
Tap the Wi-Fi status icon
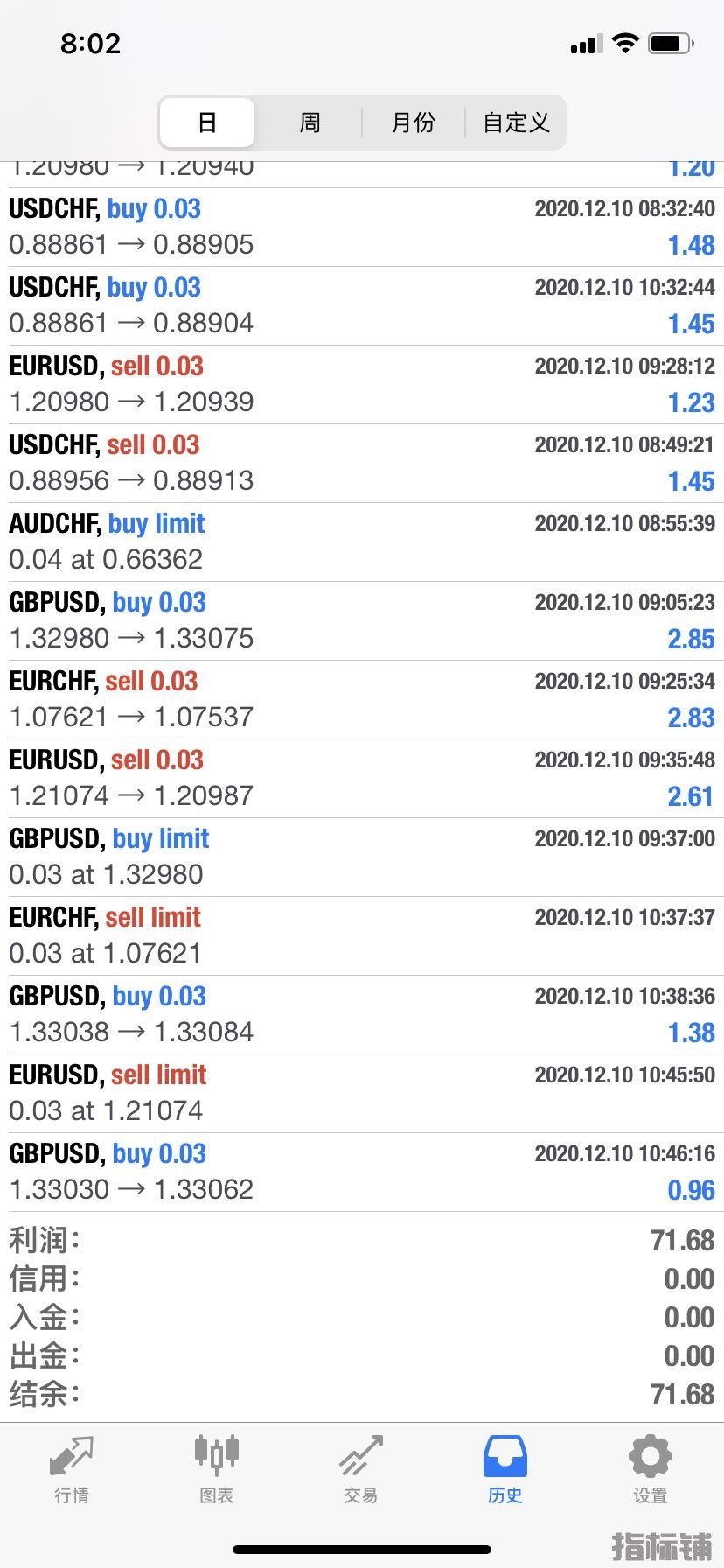point(625,43)
